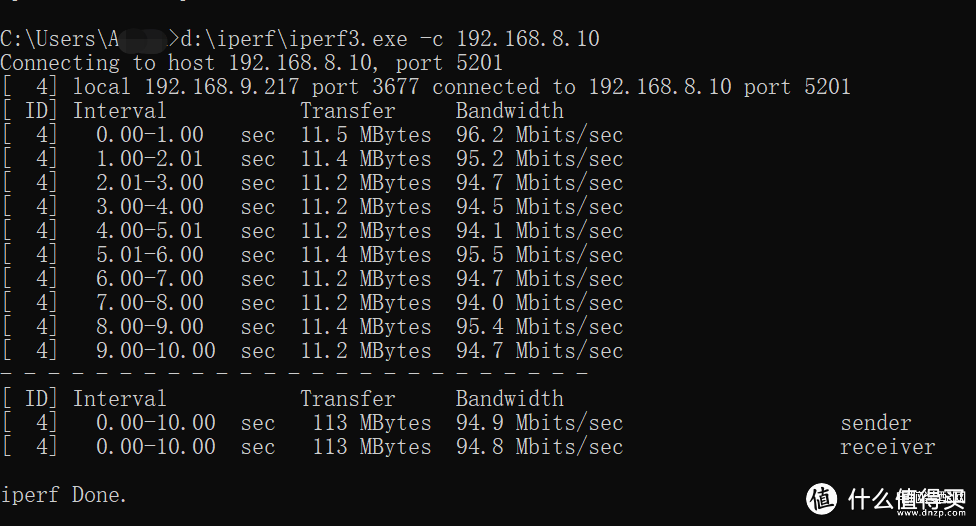Click the iperf3.exe command line text
The image size is (976, 526).
tap(390, 39)
